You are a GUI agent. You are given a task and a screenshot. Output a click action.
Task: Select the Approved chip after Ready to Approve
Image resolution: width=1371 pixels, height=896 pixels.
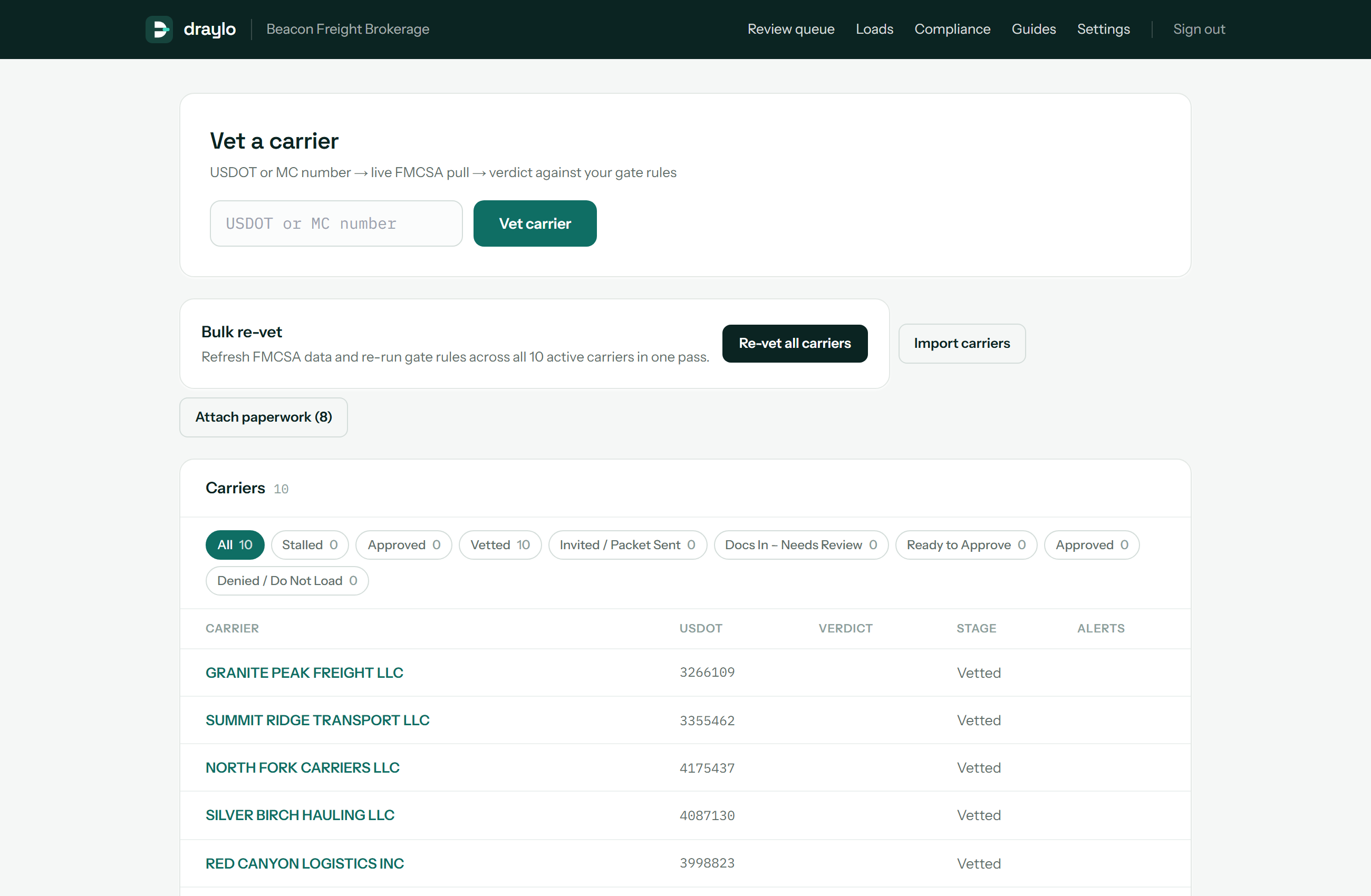pyautogui.click(x=1091, y=545)
